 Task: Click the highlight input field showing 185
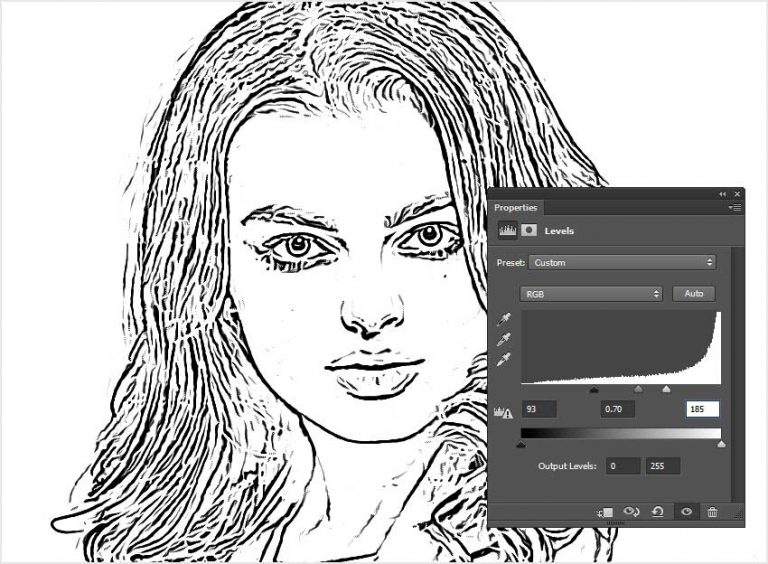[702, 409]
